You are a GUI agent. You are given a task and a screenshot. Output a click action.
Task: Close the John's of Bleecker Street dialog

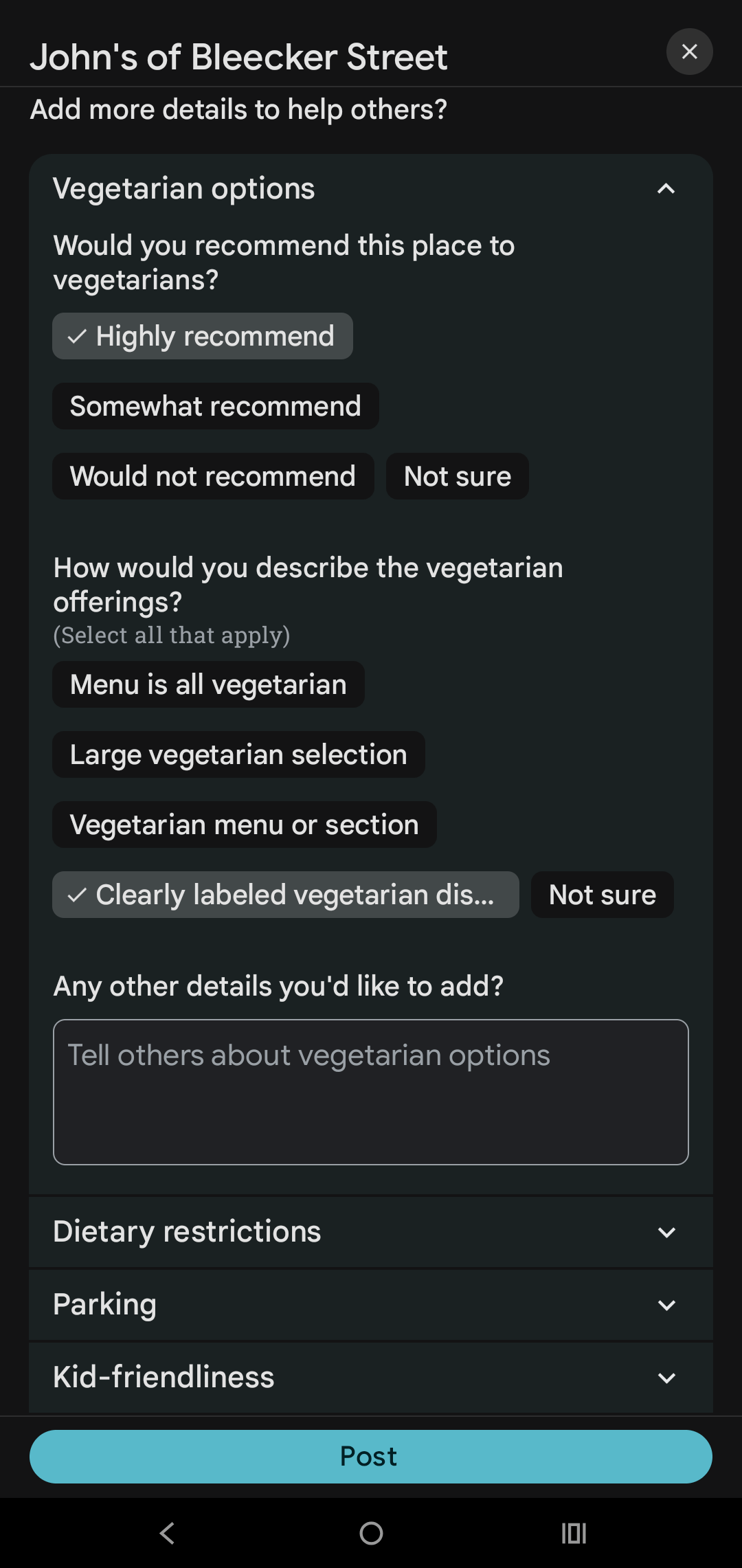[689, 52]
